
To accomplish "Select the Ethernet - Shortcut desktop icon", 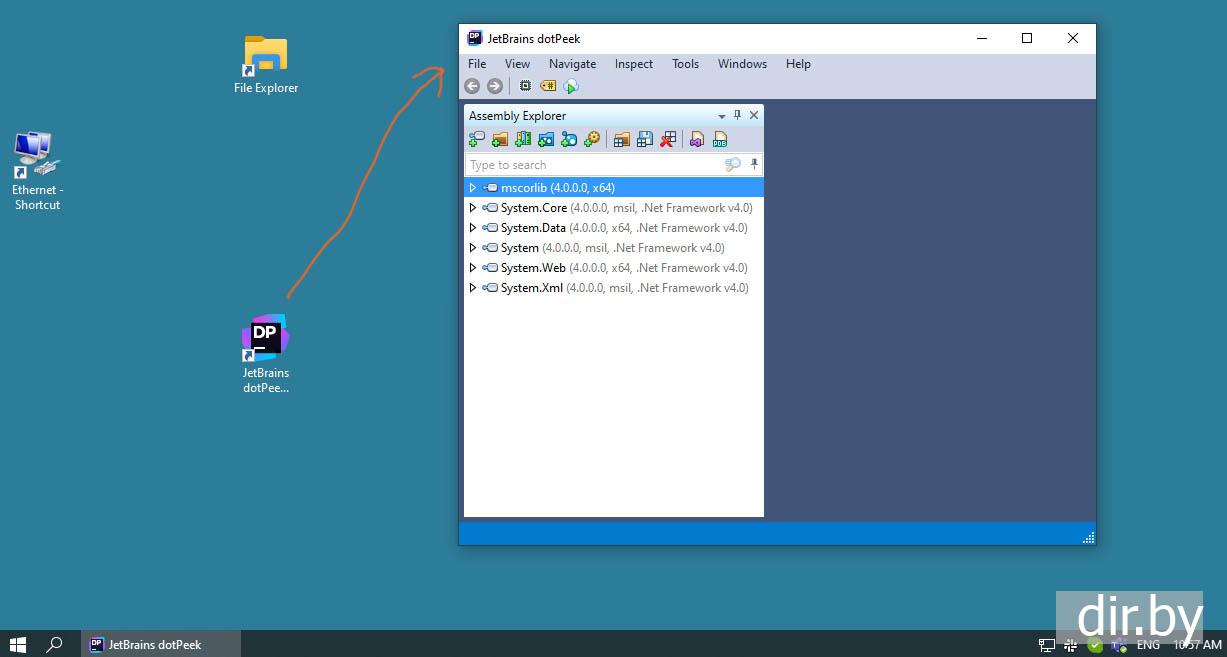I will 37,170.
